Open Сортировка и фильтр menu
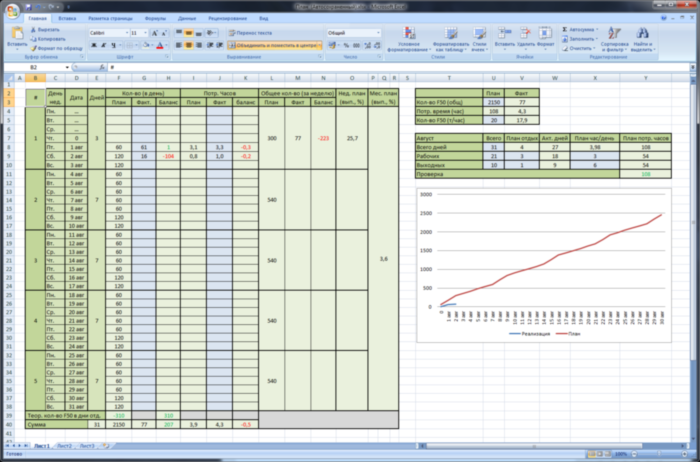Viewport: 700px width, 462px height. pyautogui.click(x=614, y=39)
